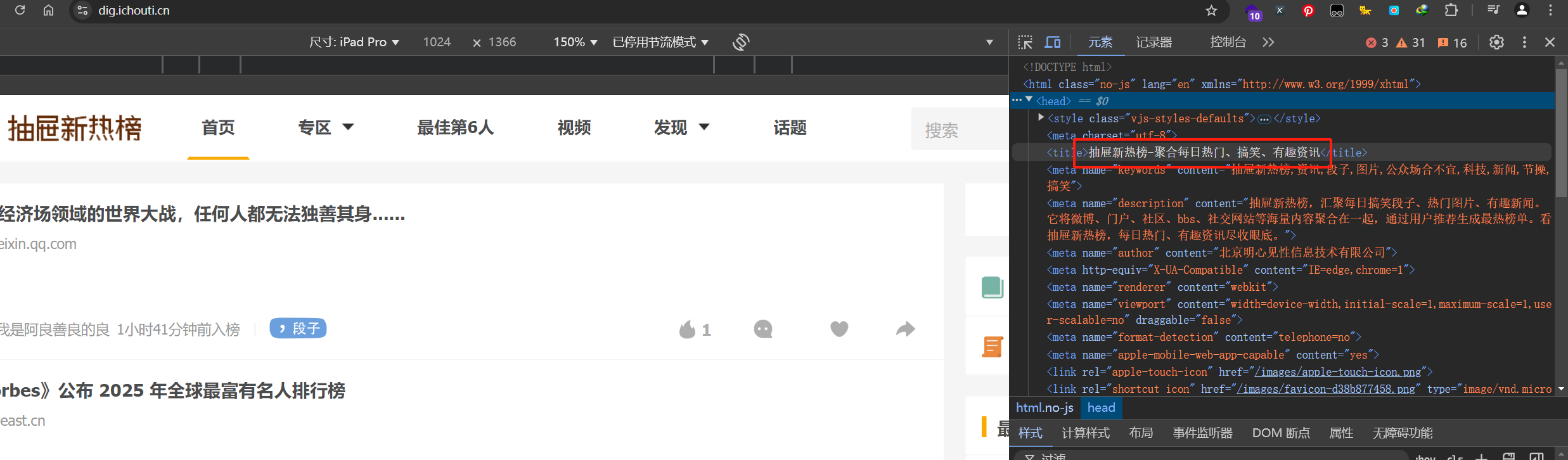Viewport: 1568px width, 460px height.
Task: Favorite the first post with heart icon
Action: (x=839, y=329)
